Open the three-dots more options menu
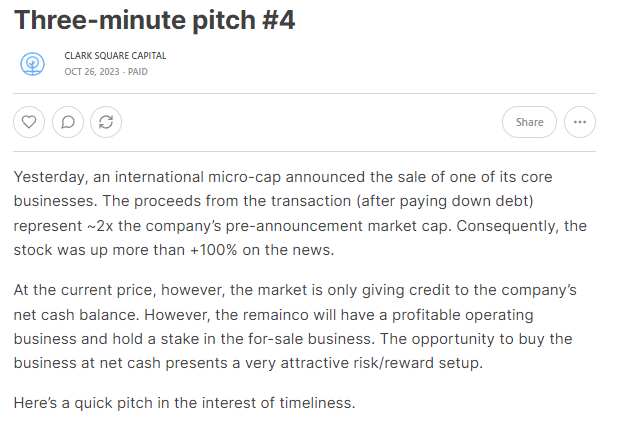 coord(580,122)
